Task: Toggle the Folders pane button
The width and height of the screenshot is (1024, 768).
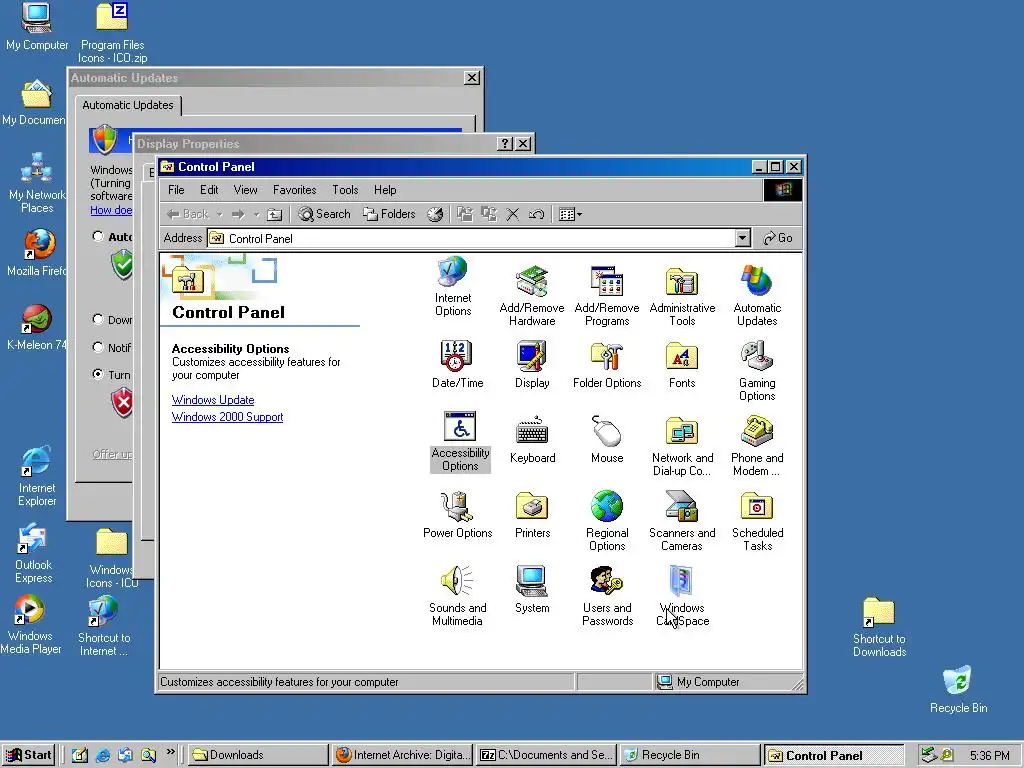Action: point(389,214)
